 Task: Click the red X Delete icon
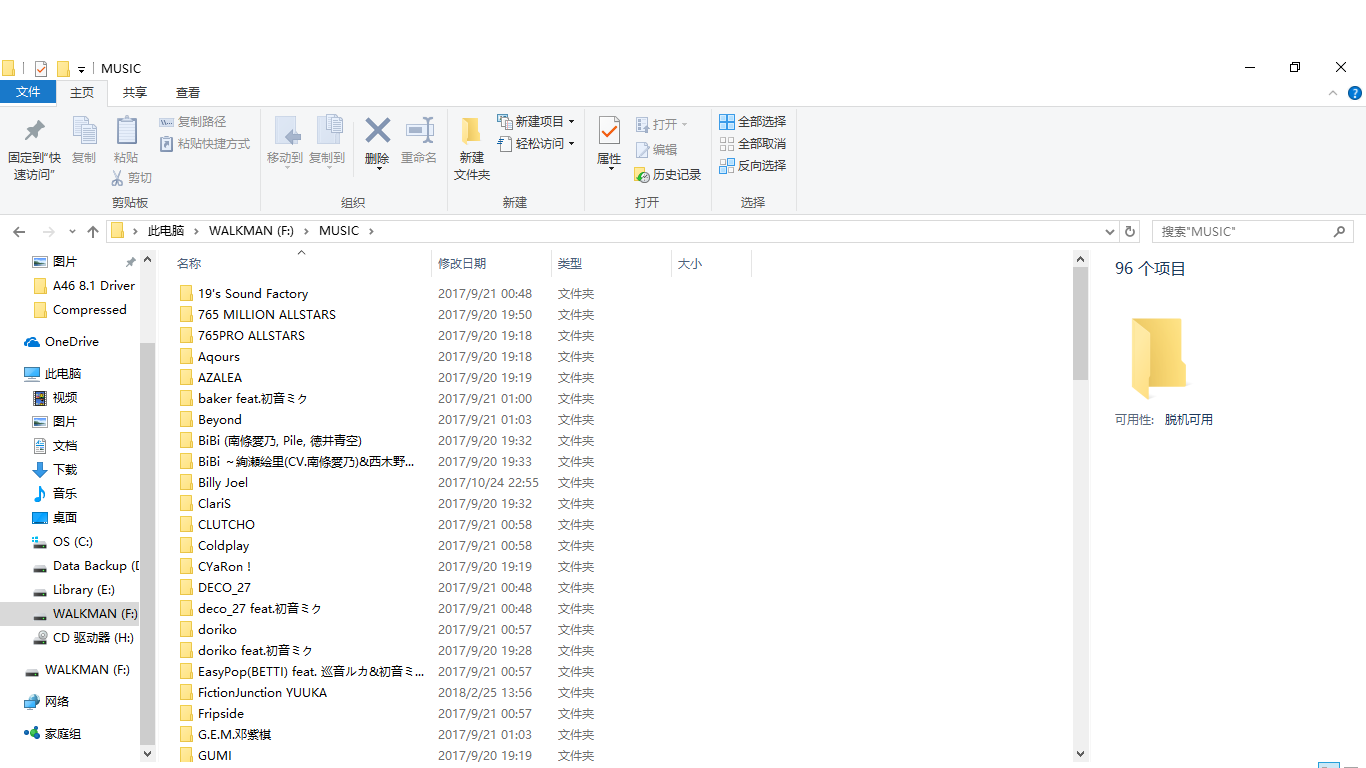pos(377,130)
